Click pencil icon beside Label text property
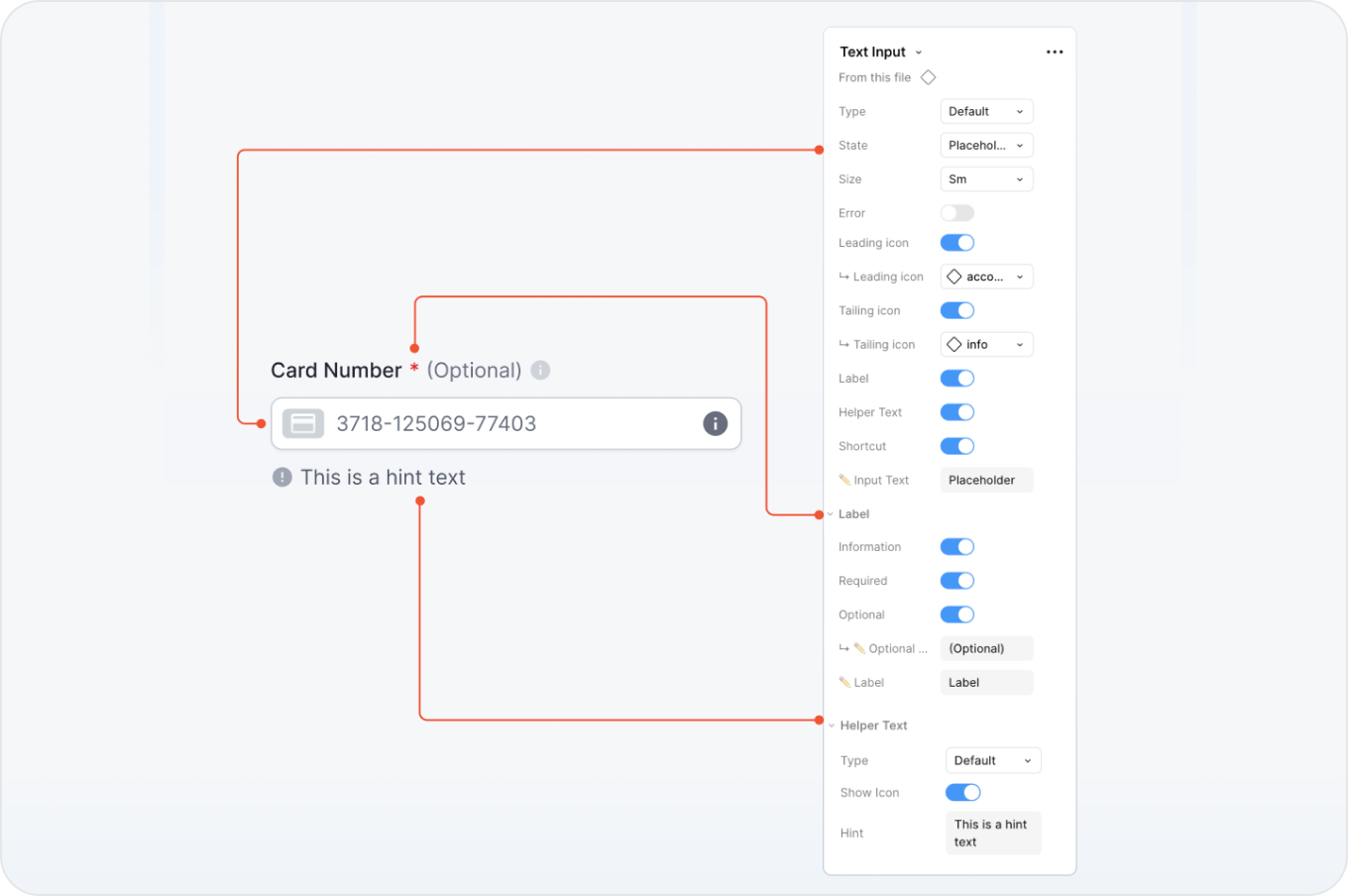 tap(844, 682)
